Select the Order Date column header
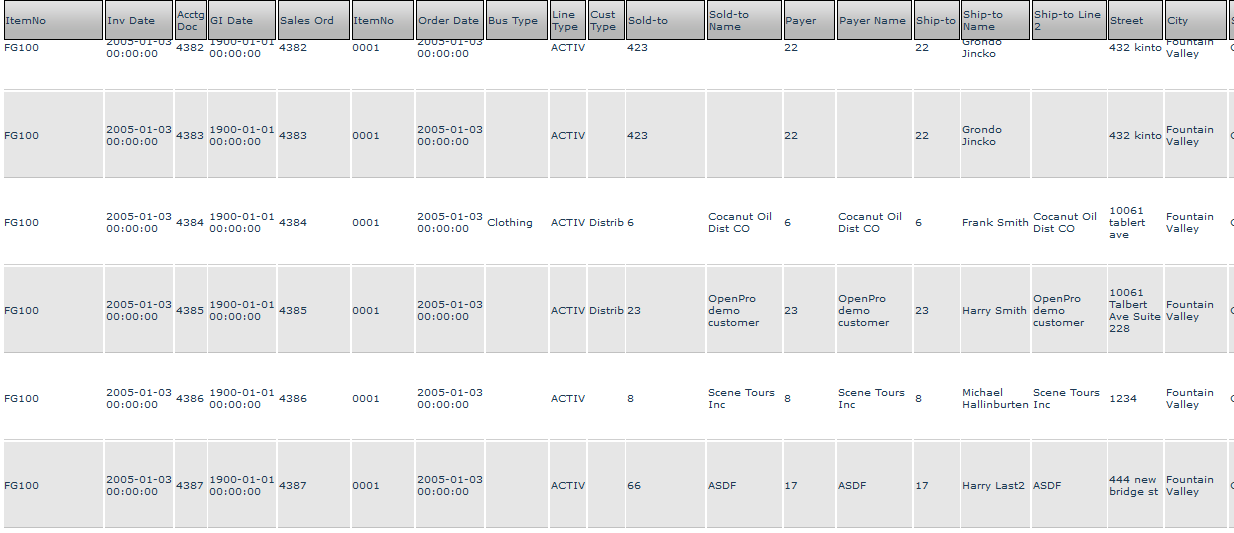The width and height of the screenshot is (1234, 533). tap(449, 21)
